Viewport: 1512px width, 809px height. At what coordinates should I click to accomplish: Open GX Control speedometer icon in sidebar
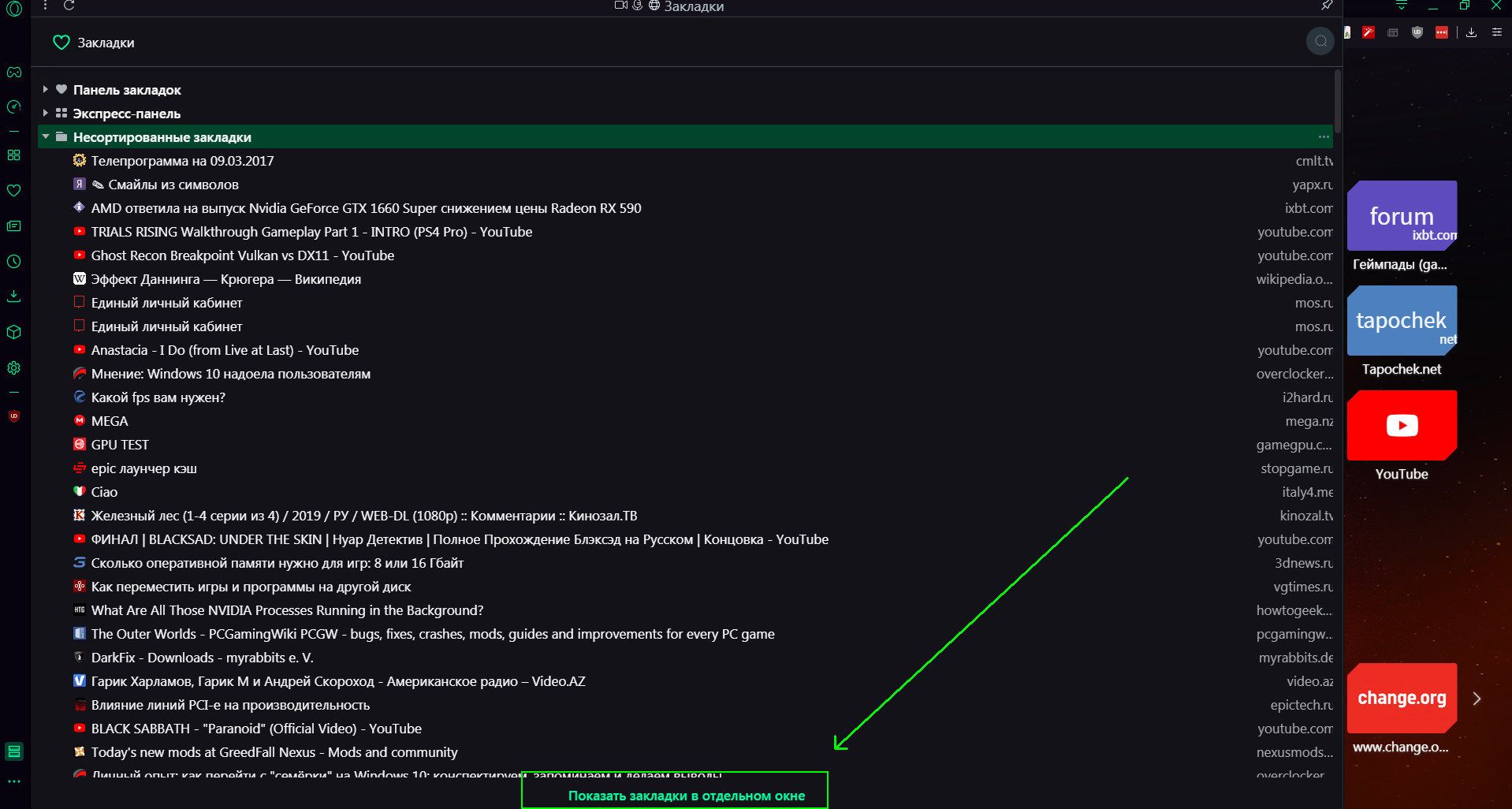[x=13, y=107]
